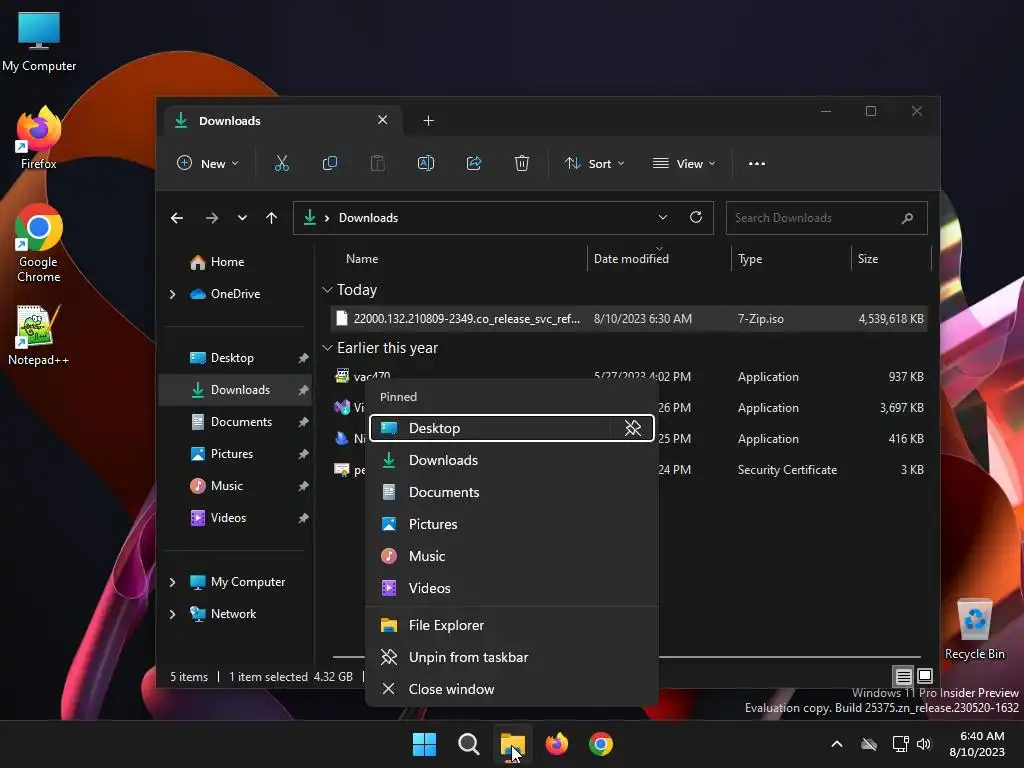Open Music from the jump list
The width and height of the screenshot is (1024, 768).
pyautogui.click(x=512, y=556)
